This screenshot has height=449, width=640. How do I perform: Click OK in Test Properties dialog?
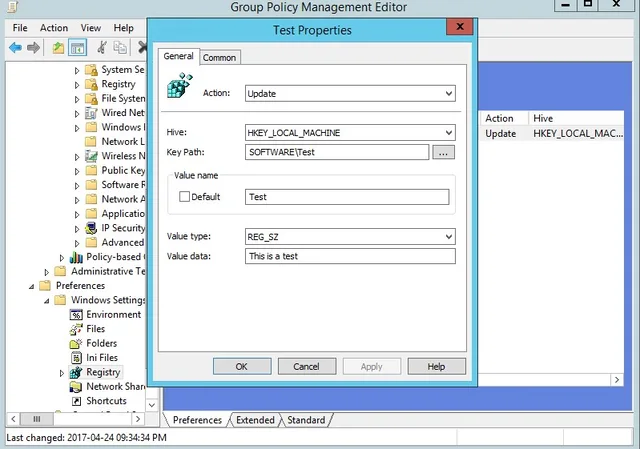242,367
